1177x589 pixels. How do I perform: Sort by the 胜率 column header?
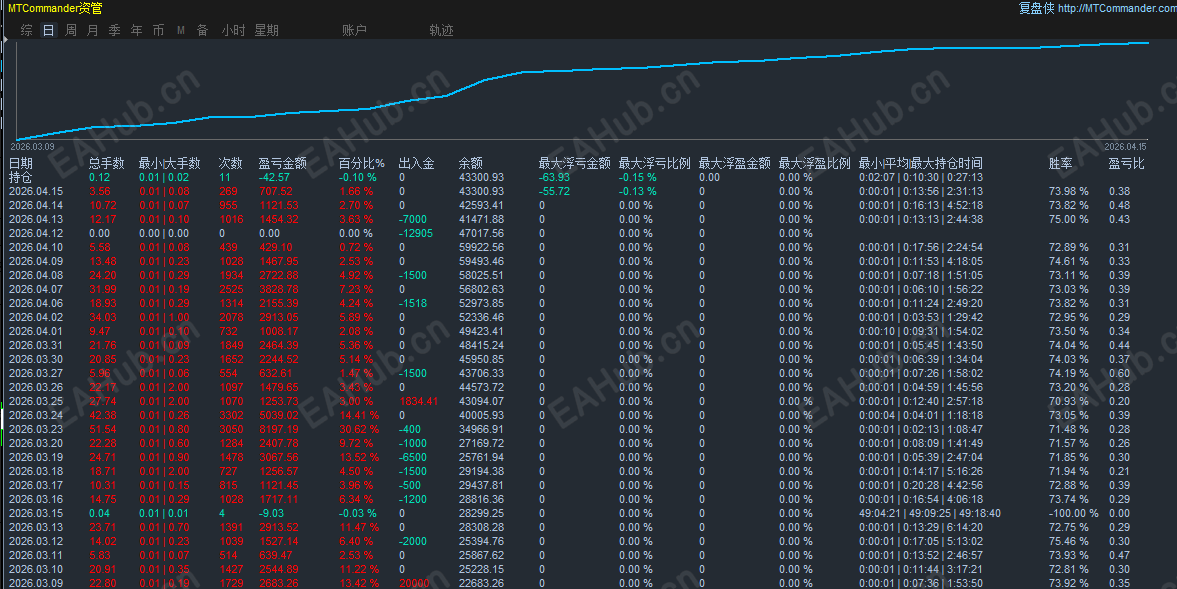[x=1061, y=163]
